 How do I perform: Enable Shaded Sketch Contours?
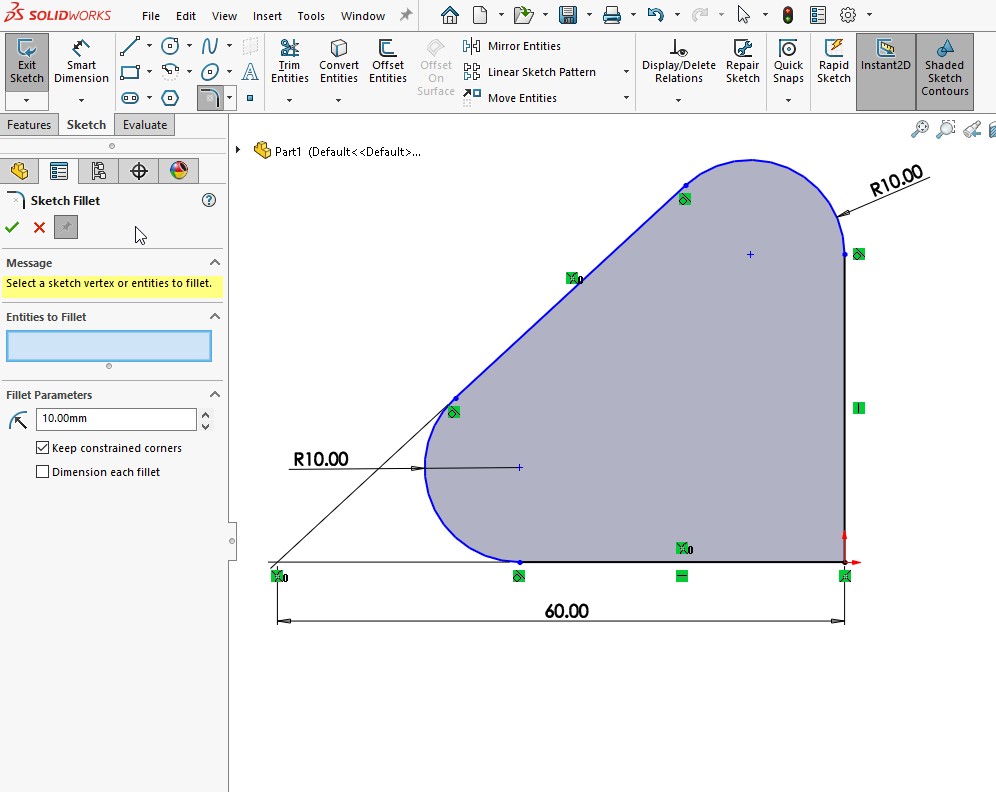[944, 65]
